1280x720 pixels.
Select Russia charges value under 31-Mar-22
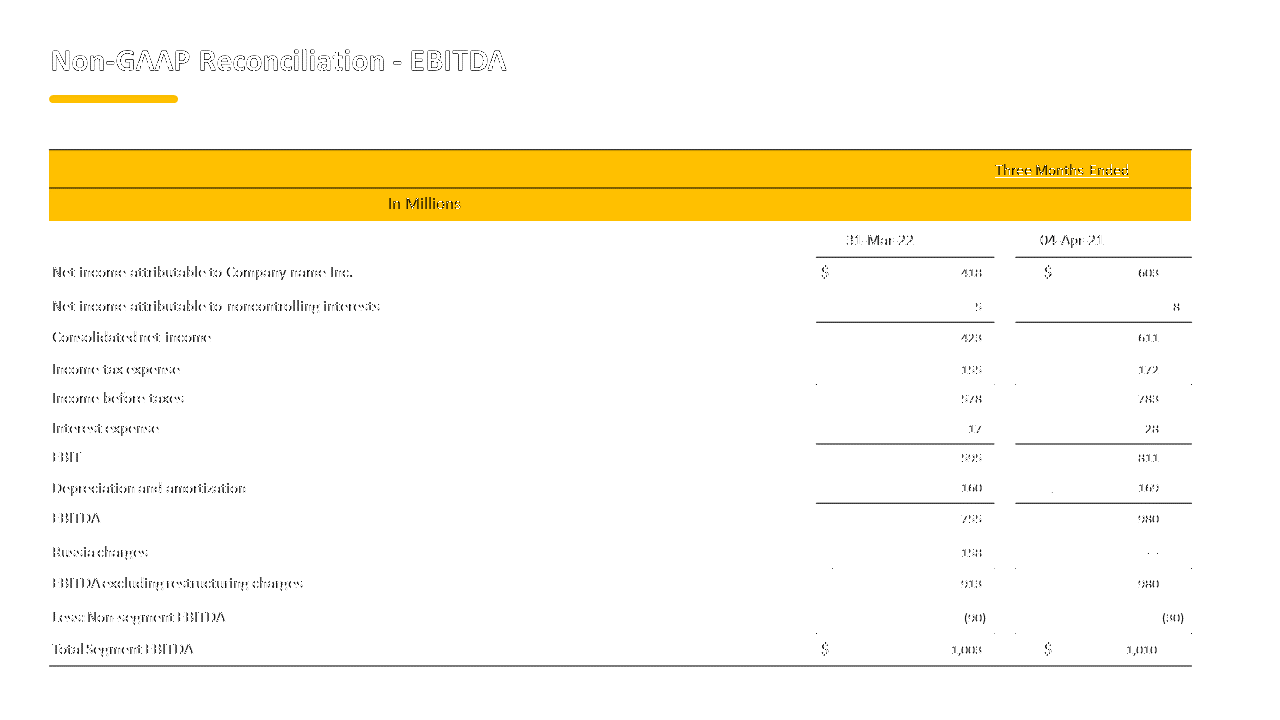971,552
